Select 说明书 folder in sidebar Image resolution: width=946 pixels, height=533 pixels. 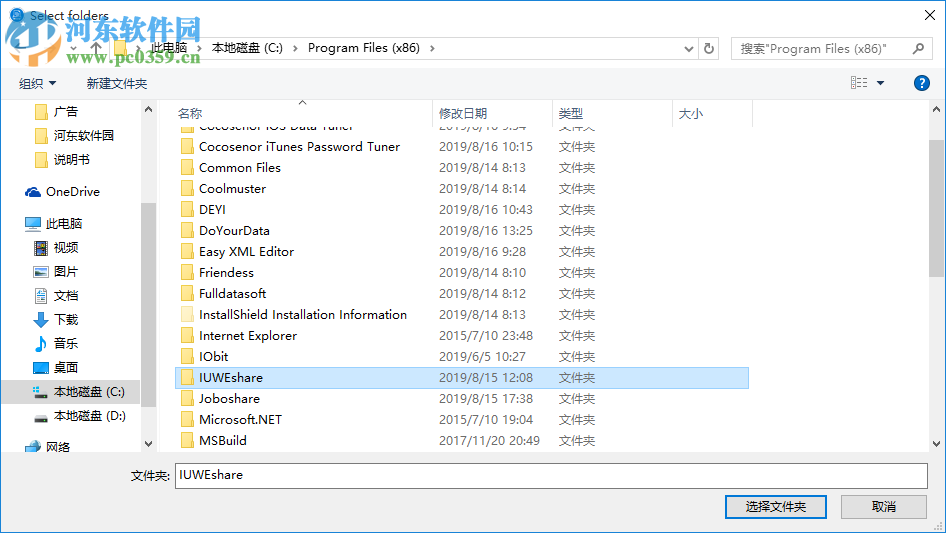63,160
